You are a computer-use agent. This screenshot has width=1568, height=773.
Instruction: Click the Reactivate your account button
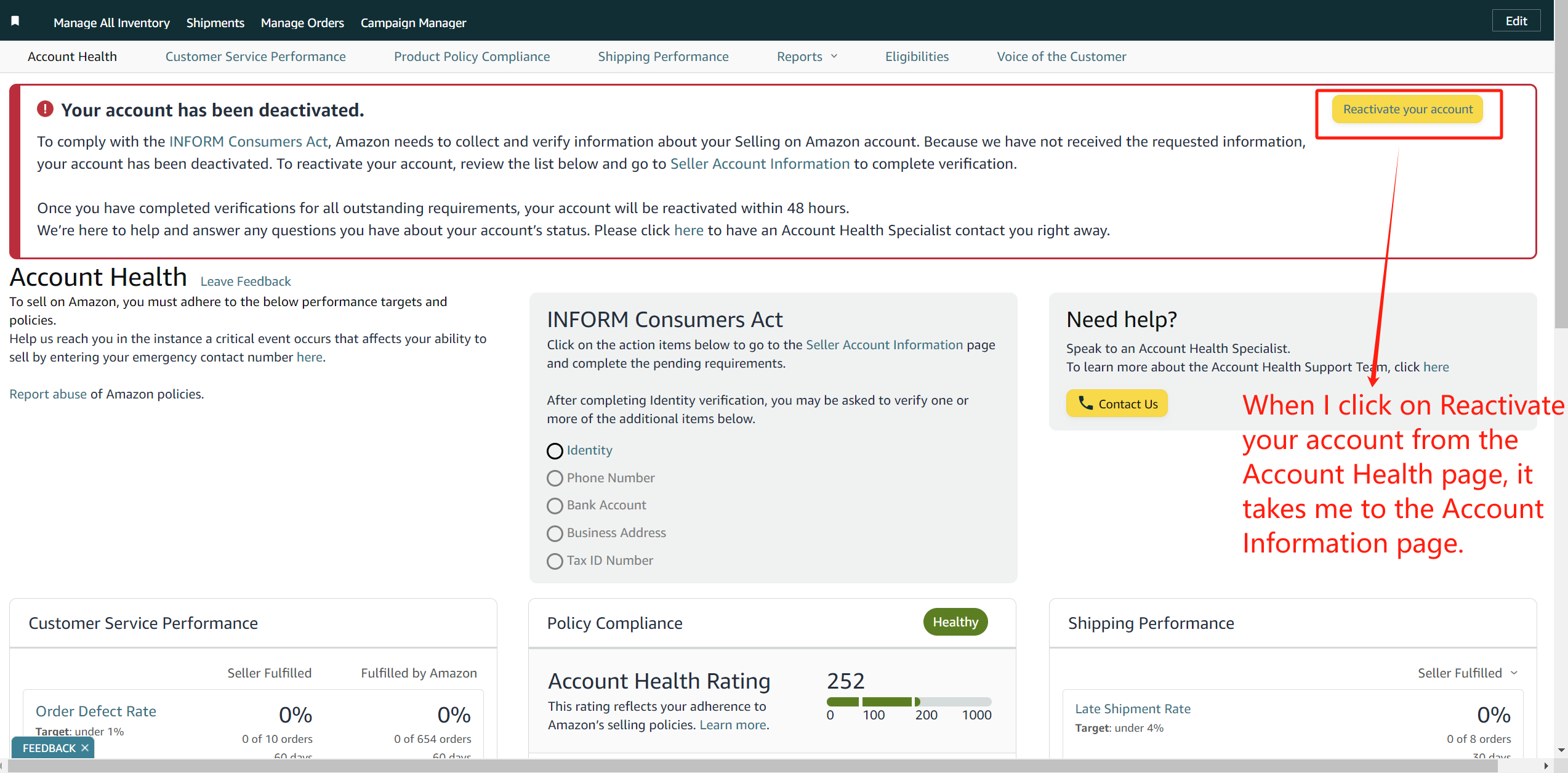tap(1407, 109)
